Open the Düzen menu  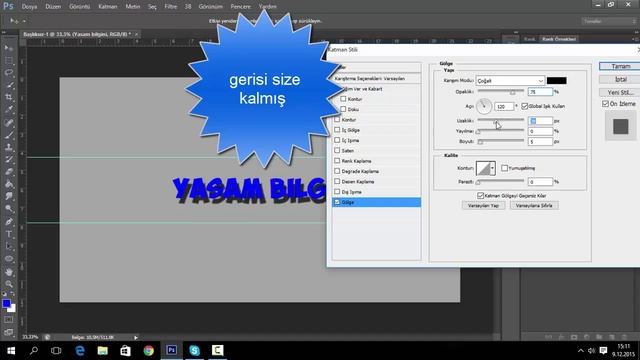tap(53, 7)
